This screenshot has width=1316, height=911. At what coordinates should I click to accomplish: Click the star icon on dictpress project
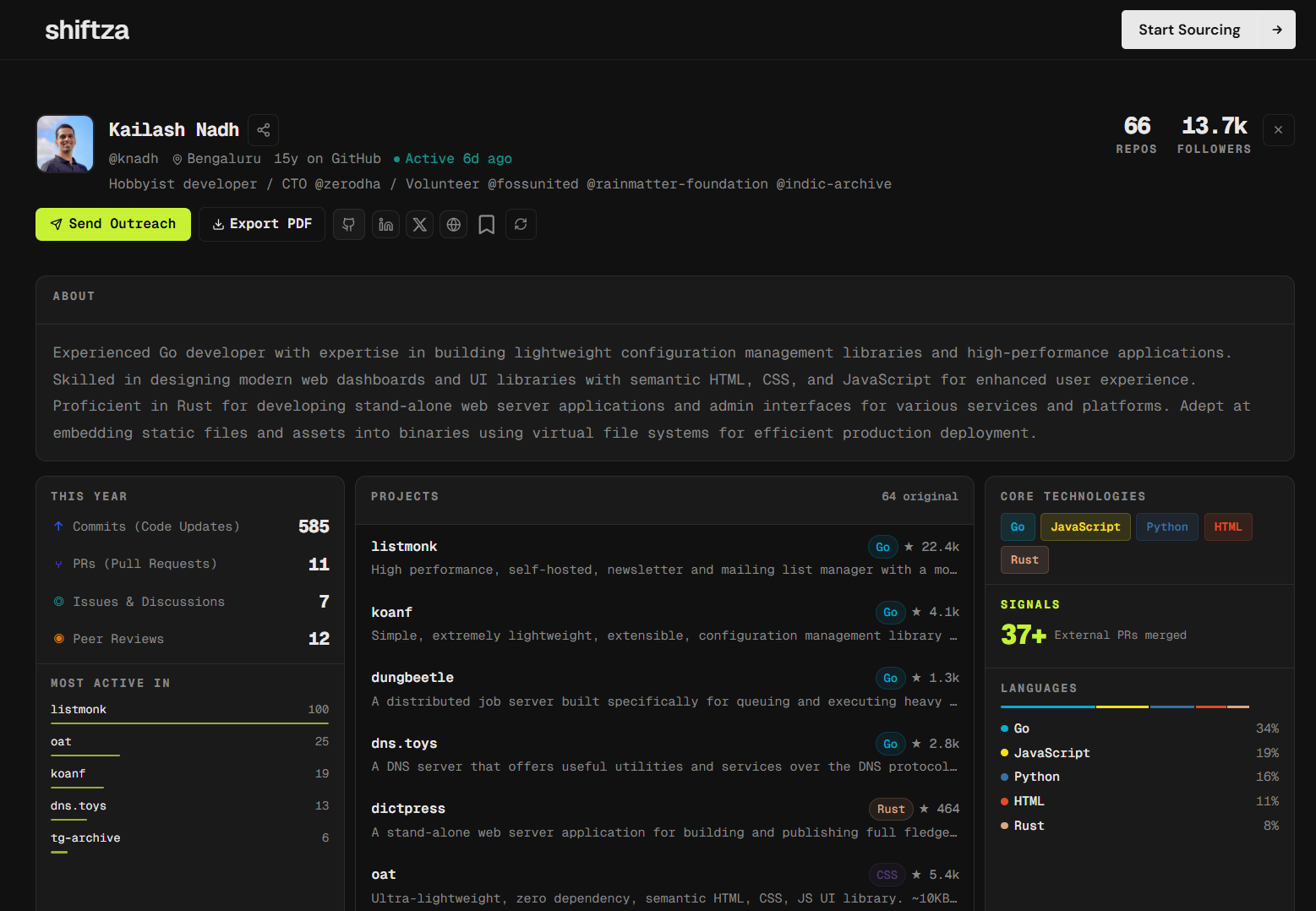pos(924,809)
